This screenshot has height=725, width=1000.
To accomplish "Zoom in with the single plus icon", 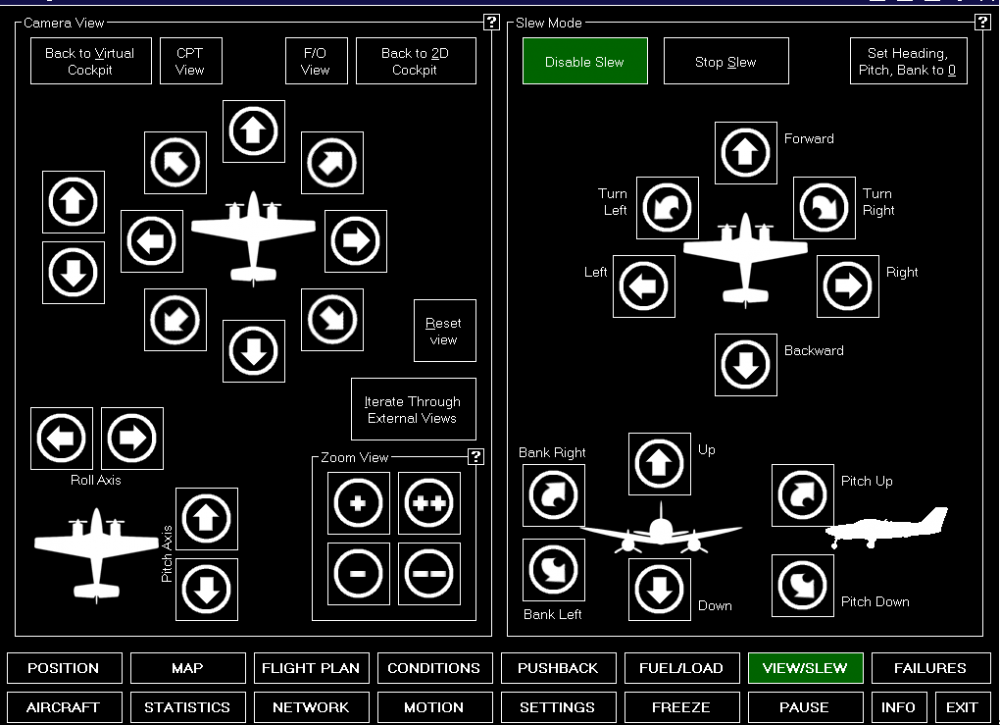I will point(358,503).
